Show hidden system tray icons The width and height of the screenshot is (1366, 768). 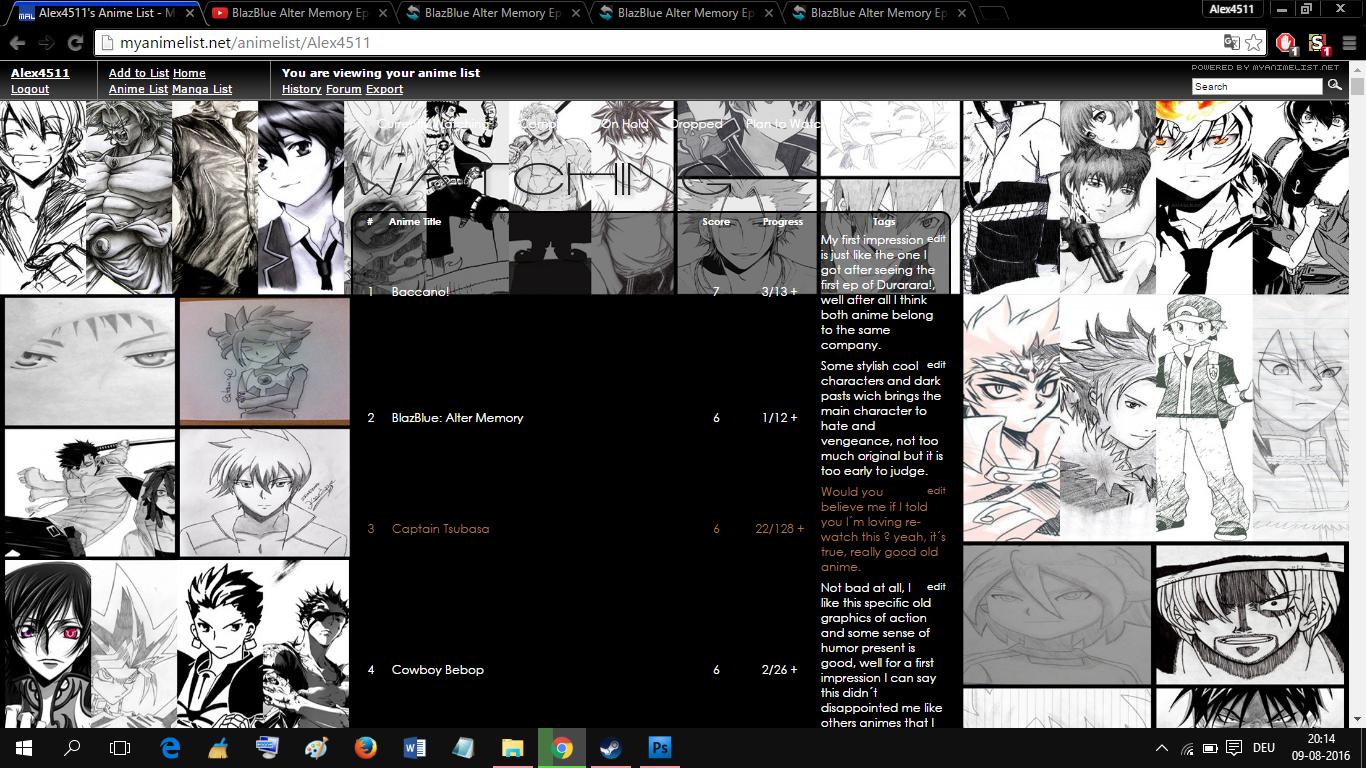[x=1161, y=748]
